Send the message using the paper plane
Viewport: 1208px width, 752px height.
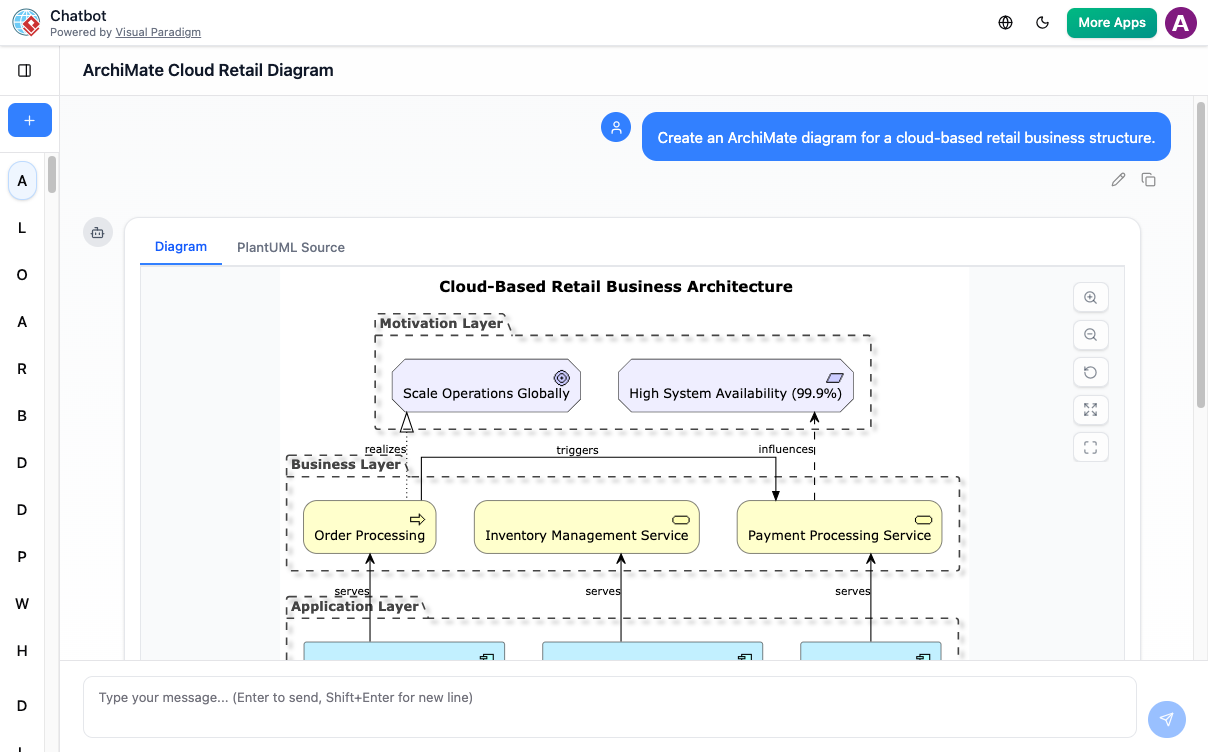1166,719
